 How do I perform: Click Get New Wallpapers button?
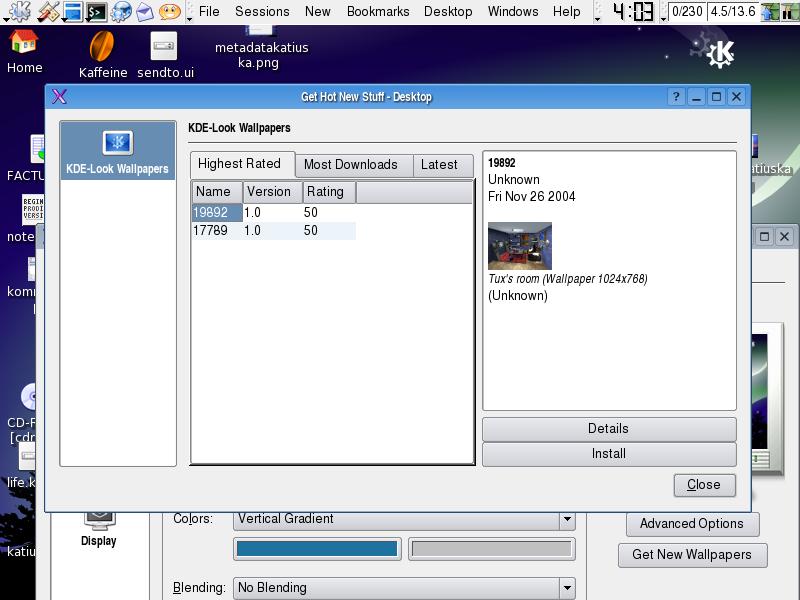click(x=692, y=555)
